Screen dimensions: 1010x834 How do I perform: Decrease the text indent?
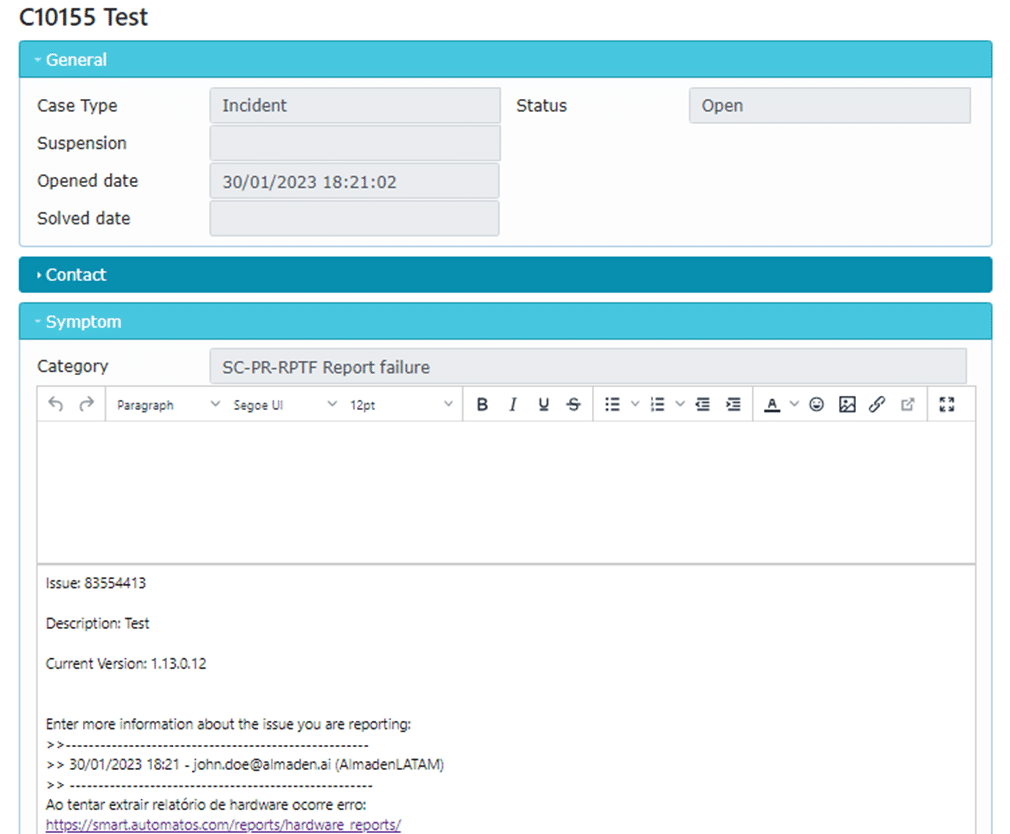pos(703,405)
